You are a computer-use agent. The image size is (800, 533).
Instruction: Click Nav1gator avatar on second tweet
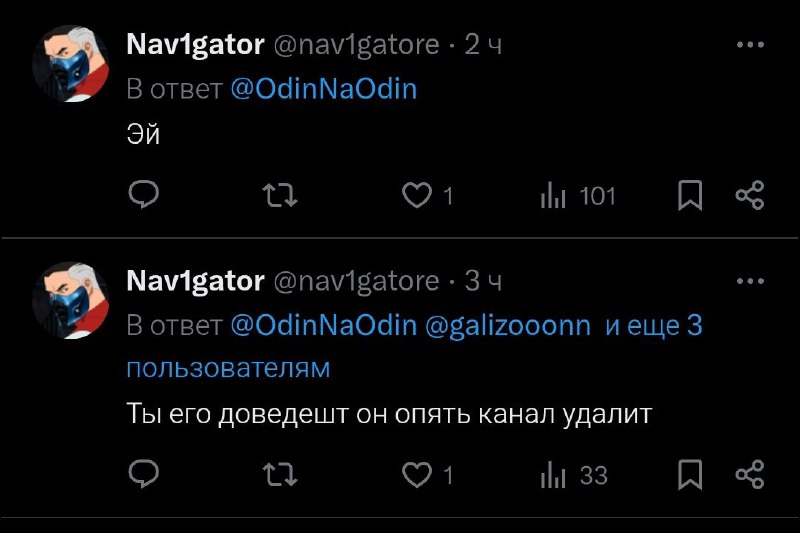pyautogui.click(x=71, y=299)
